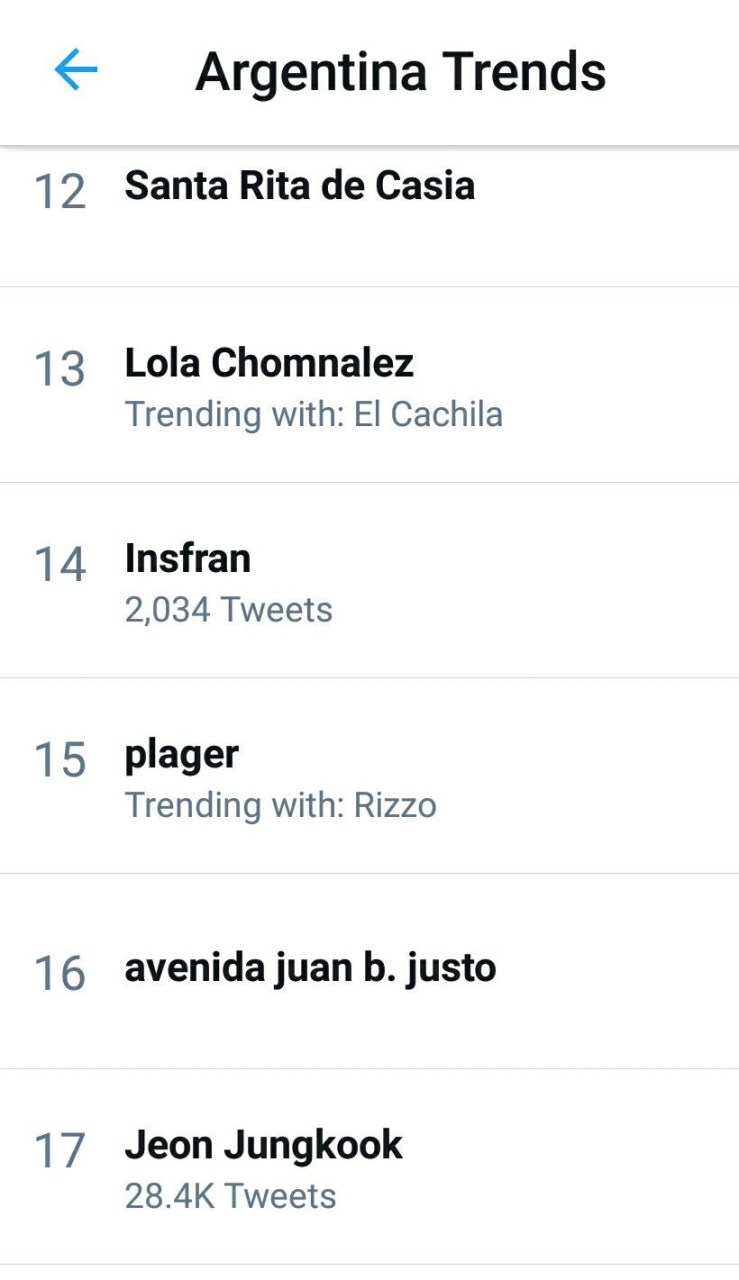The image size is (739, 1280).
Task: Select the Insfran trending topic
Action: (187, 558)
